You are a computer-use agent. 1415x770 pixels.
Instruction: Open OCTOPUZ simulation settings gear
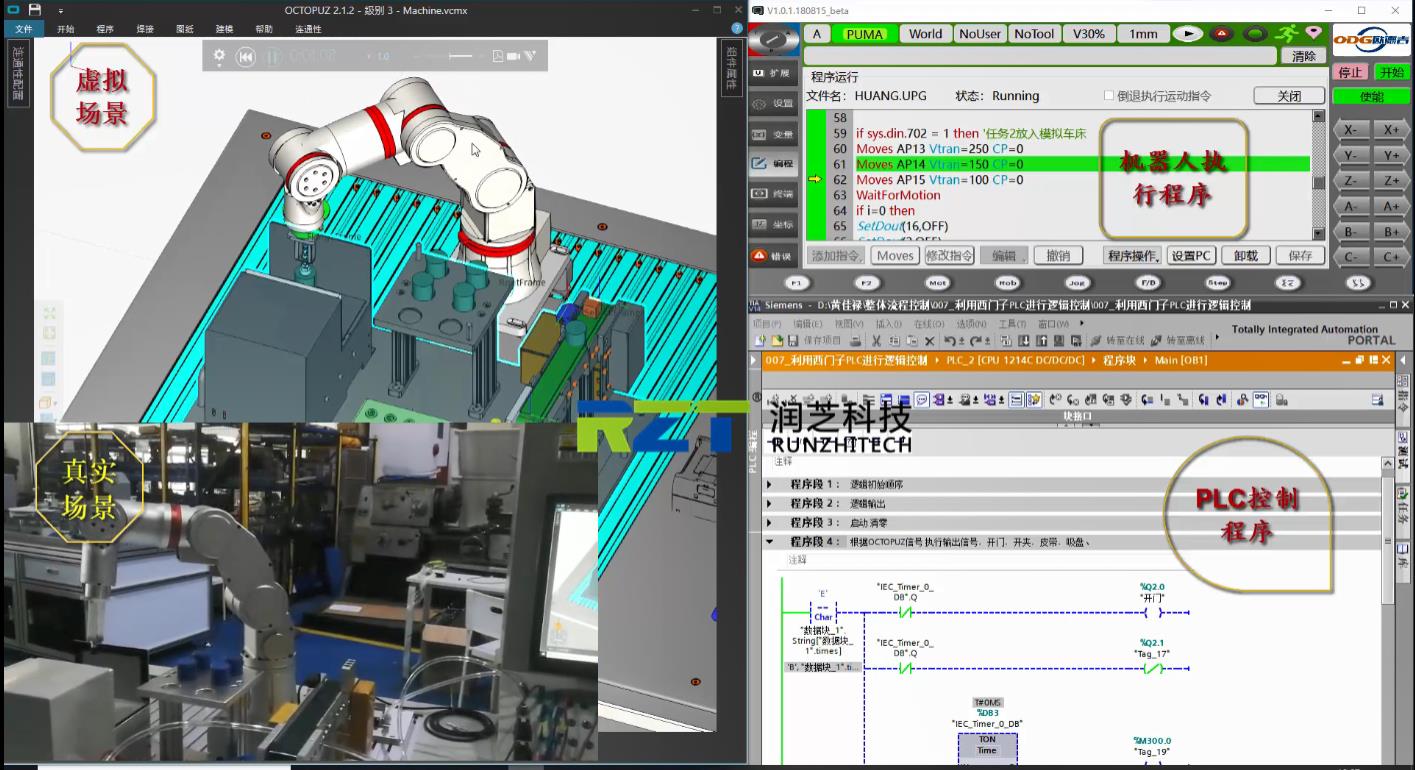tap(220, 56)
